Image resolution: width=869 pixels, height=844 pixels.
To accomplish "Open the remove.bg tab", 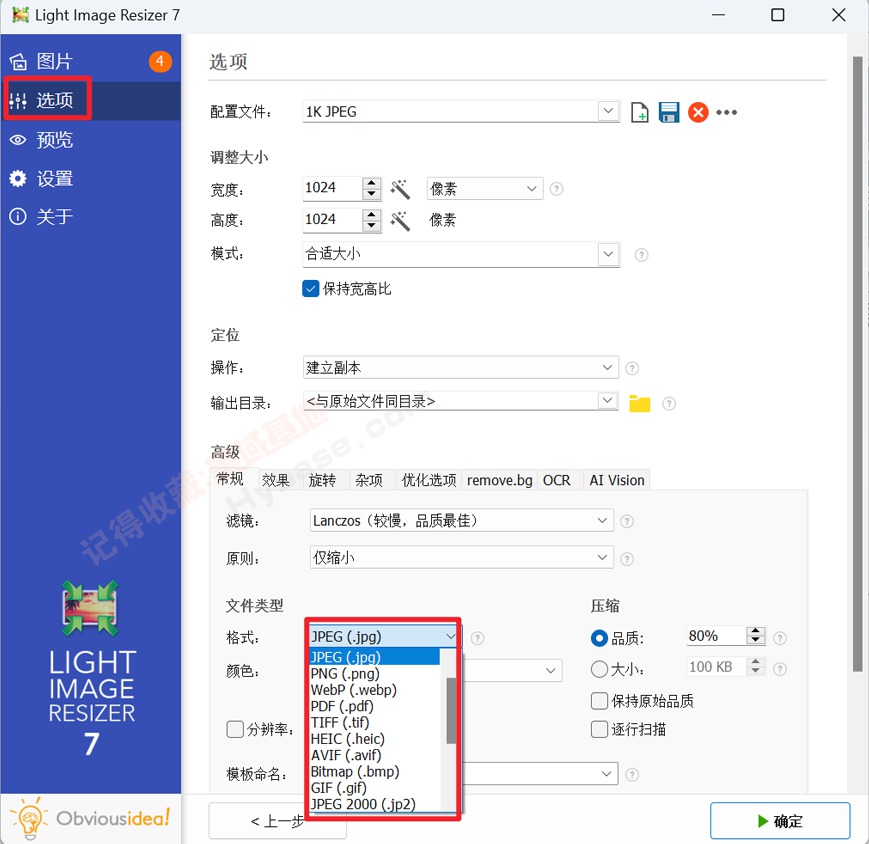I will pyautogui.click(x=499, y=480).
